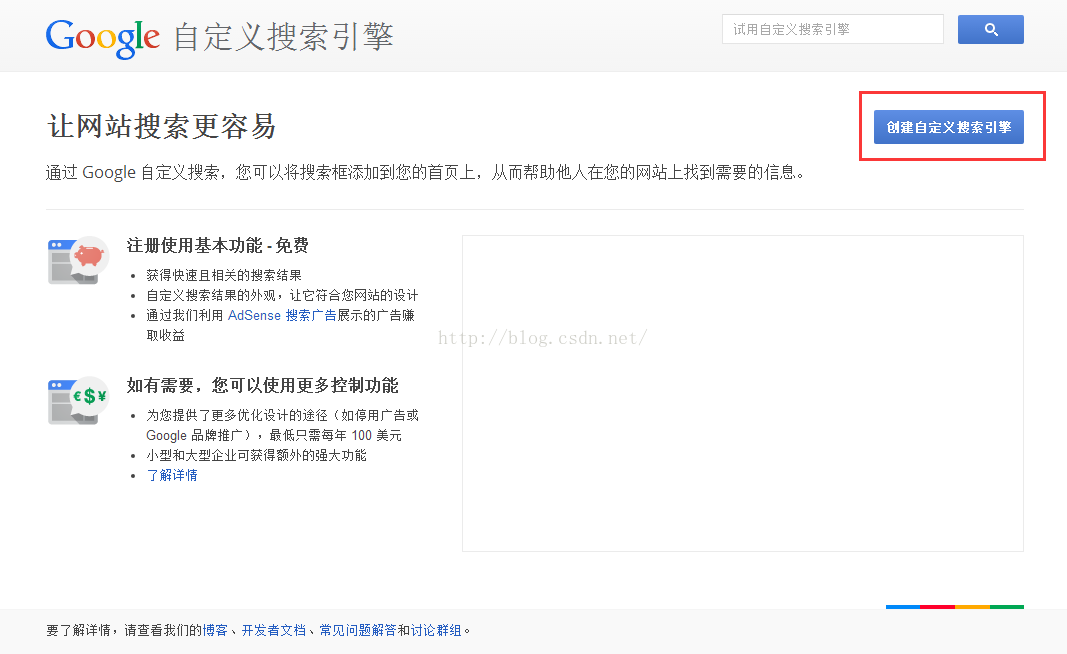Screen dimensions: 1067x654
Task: Click the Google logo
Action: coord(103,37)
